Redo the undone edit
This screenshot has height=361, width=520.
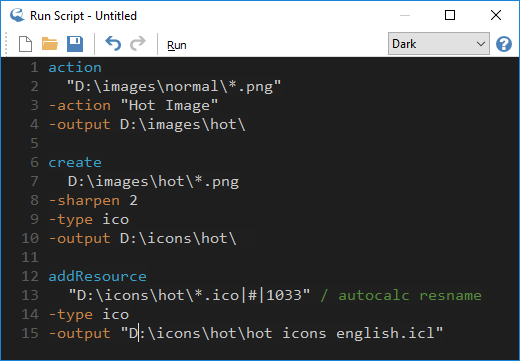[x=138, y=44]
